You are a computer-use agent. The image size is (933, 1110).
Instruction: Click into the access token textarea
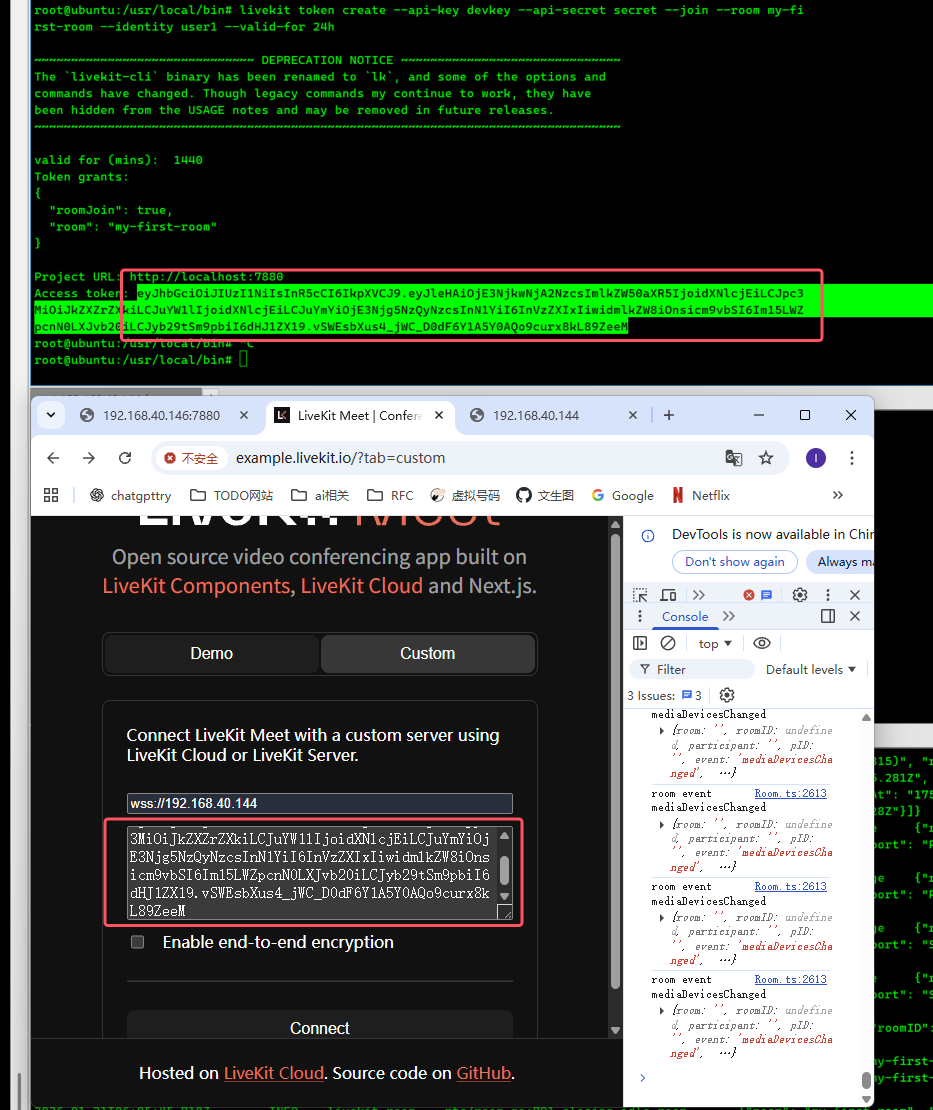[x=312, y=873]
